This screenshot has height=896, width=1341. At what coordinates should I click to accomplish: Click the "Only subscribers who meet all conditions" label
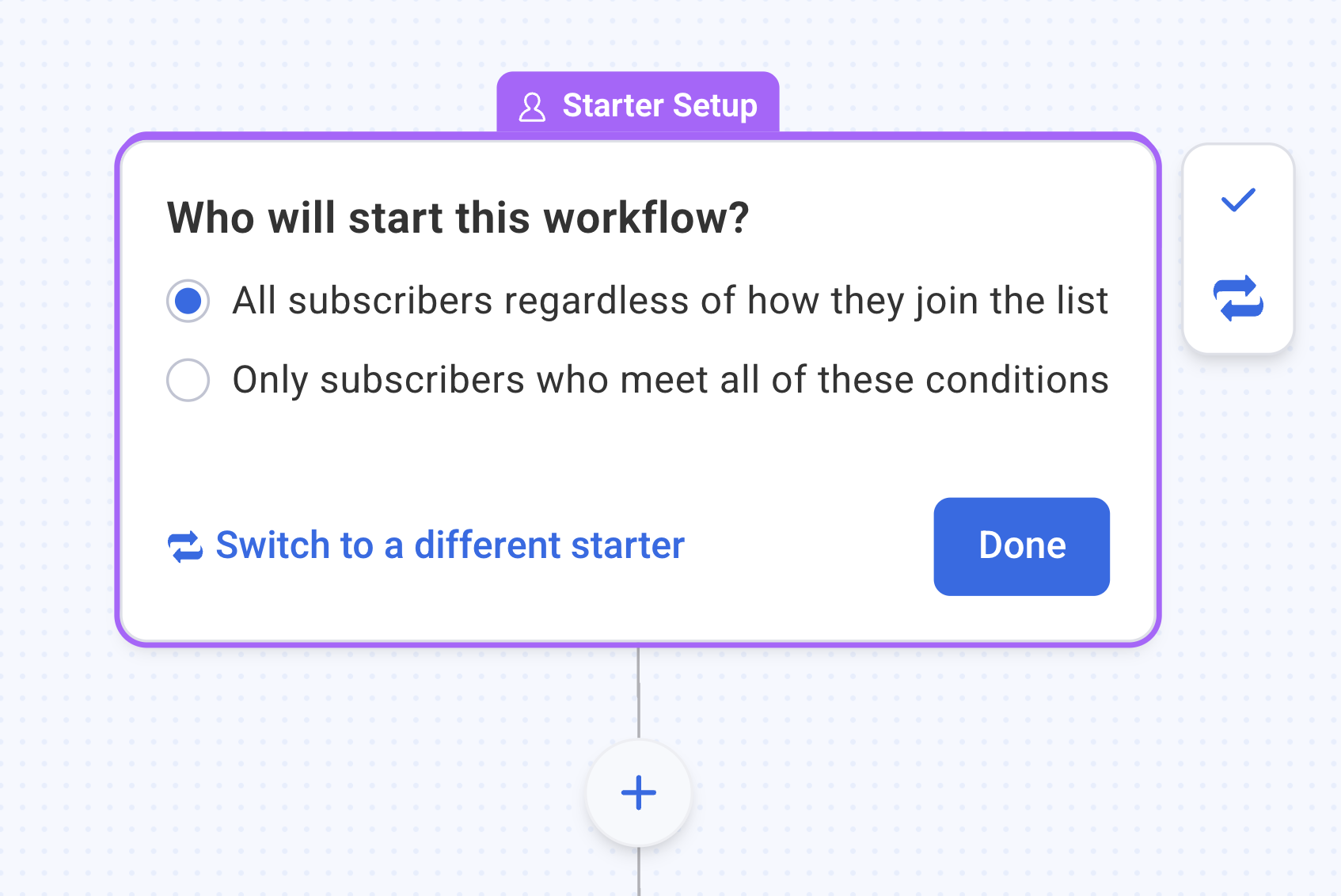point(670,380)
